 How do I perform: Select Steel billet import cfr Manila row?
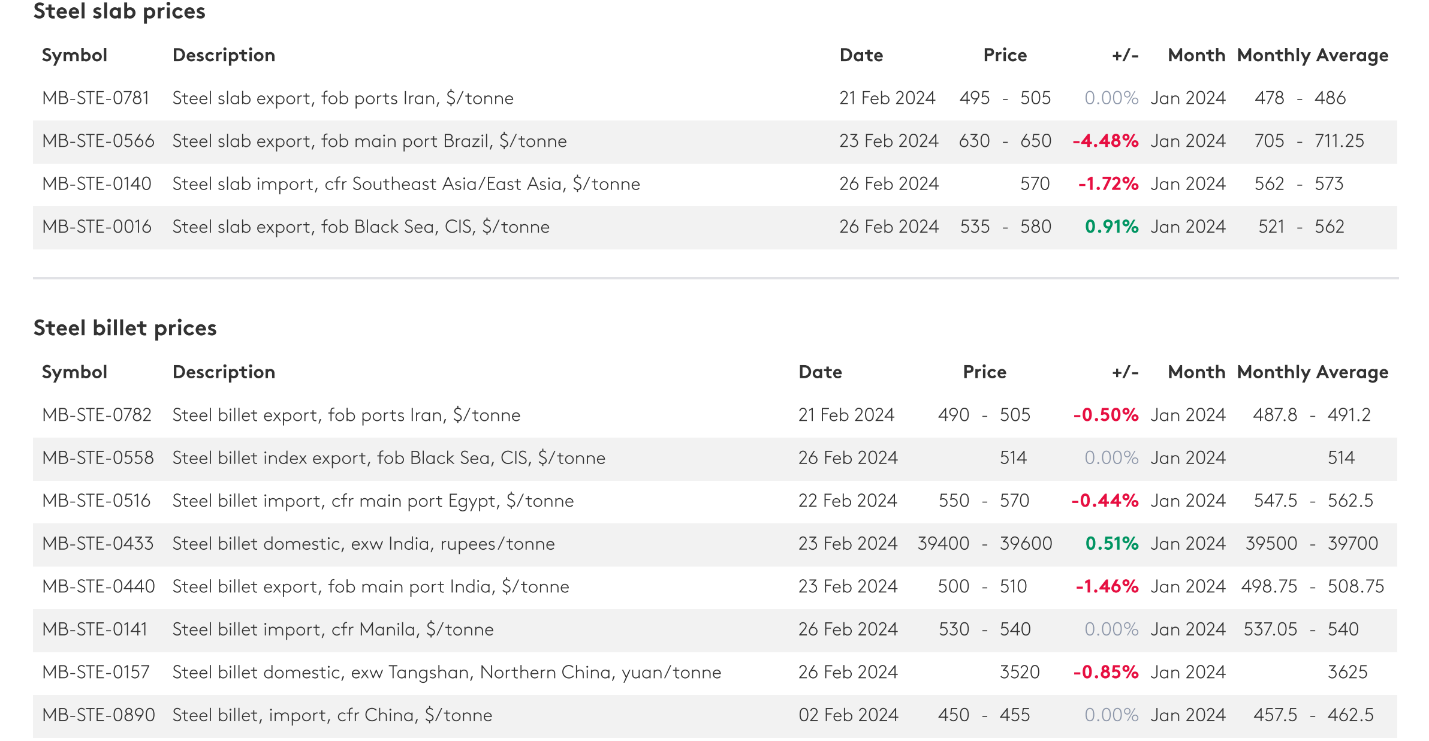[715, 629]
